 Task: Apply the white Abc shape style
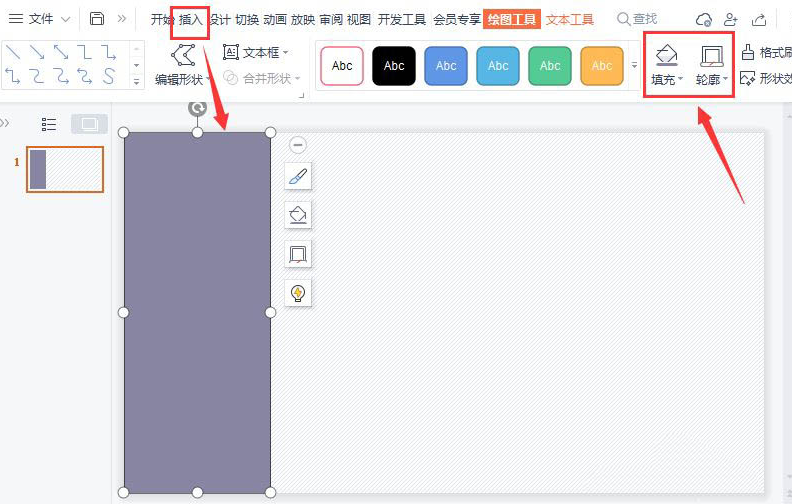(x=342, y=66)
